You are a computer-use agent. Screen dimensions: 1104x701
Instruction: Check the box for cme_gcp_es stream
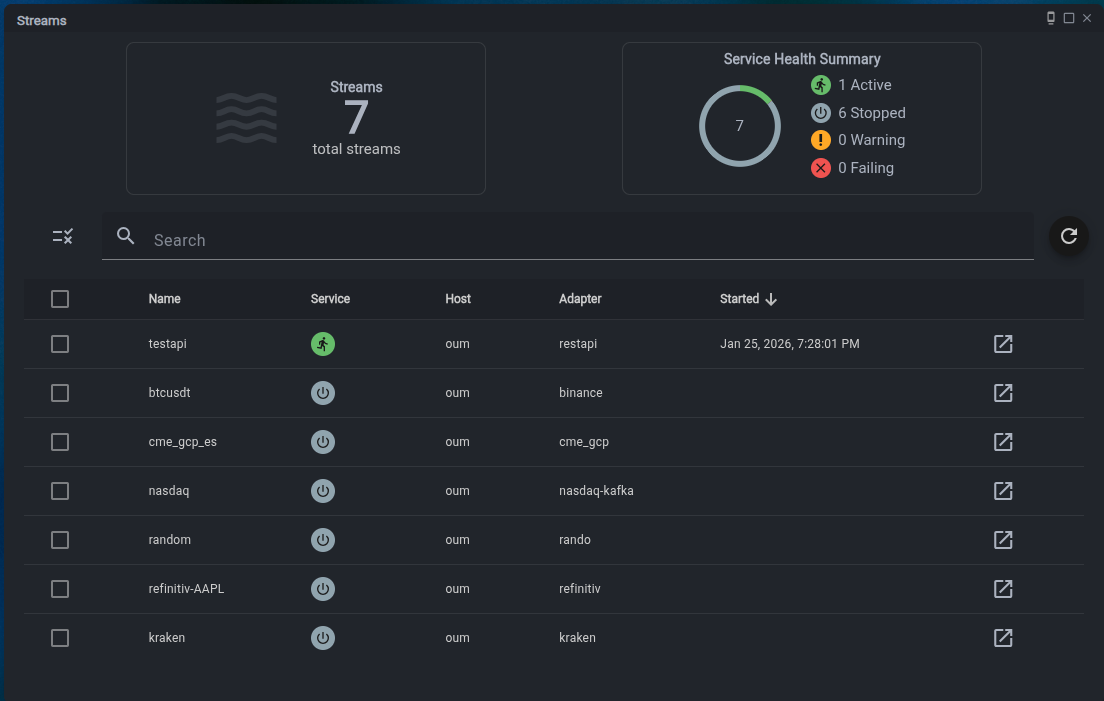60,442
